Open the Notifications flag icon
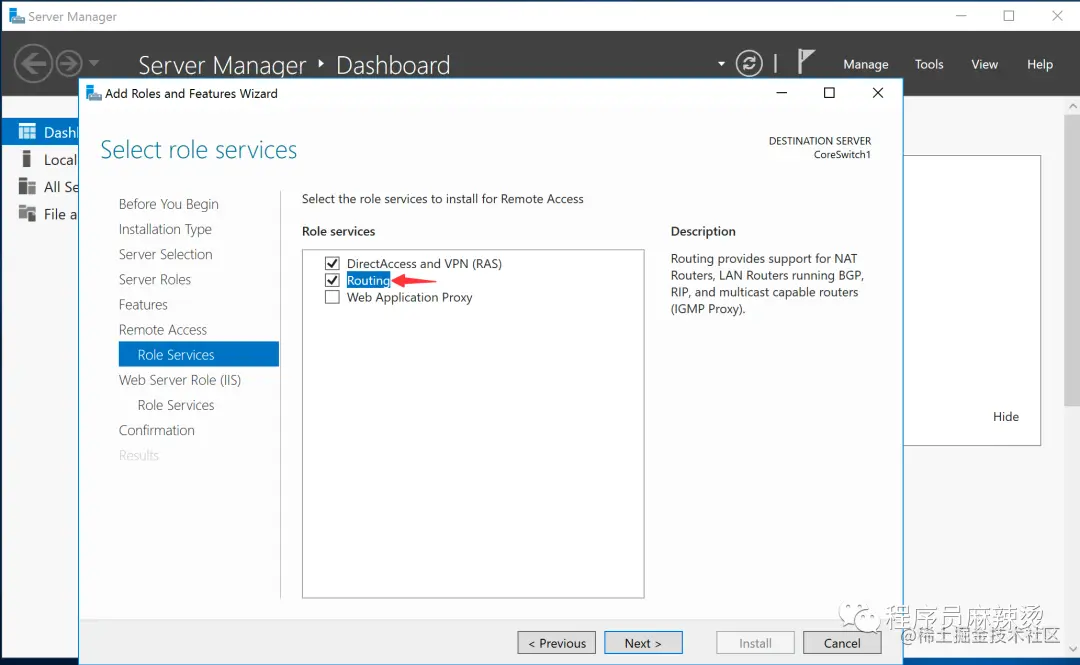 806,62
